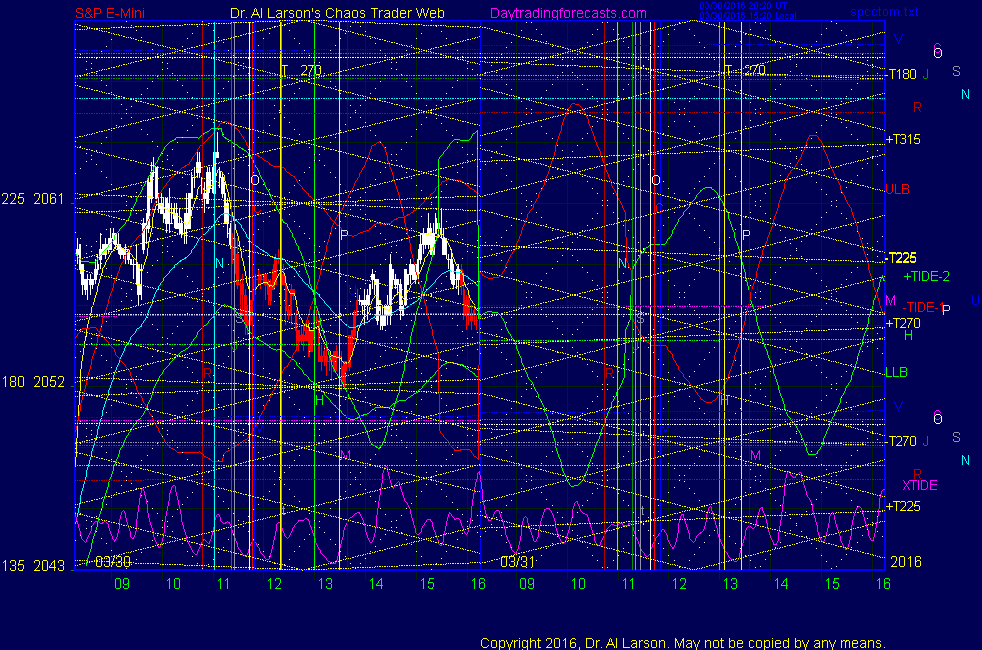The width and height of the screenshot is (982, 650).
Task: Click the red "S&P E-Mini" chart title
Action: 110,13
